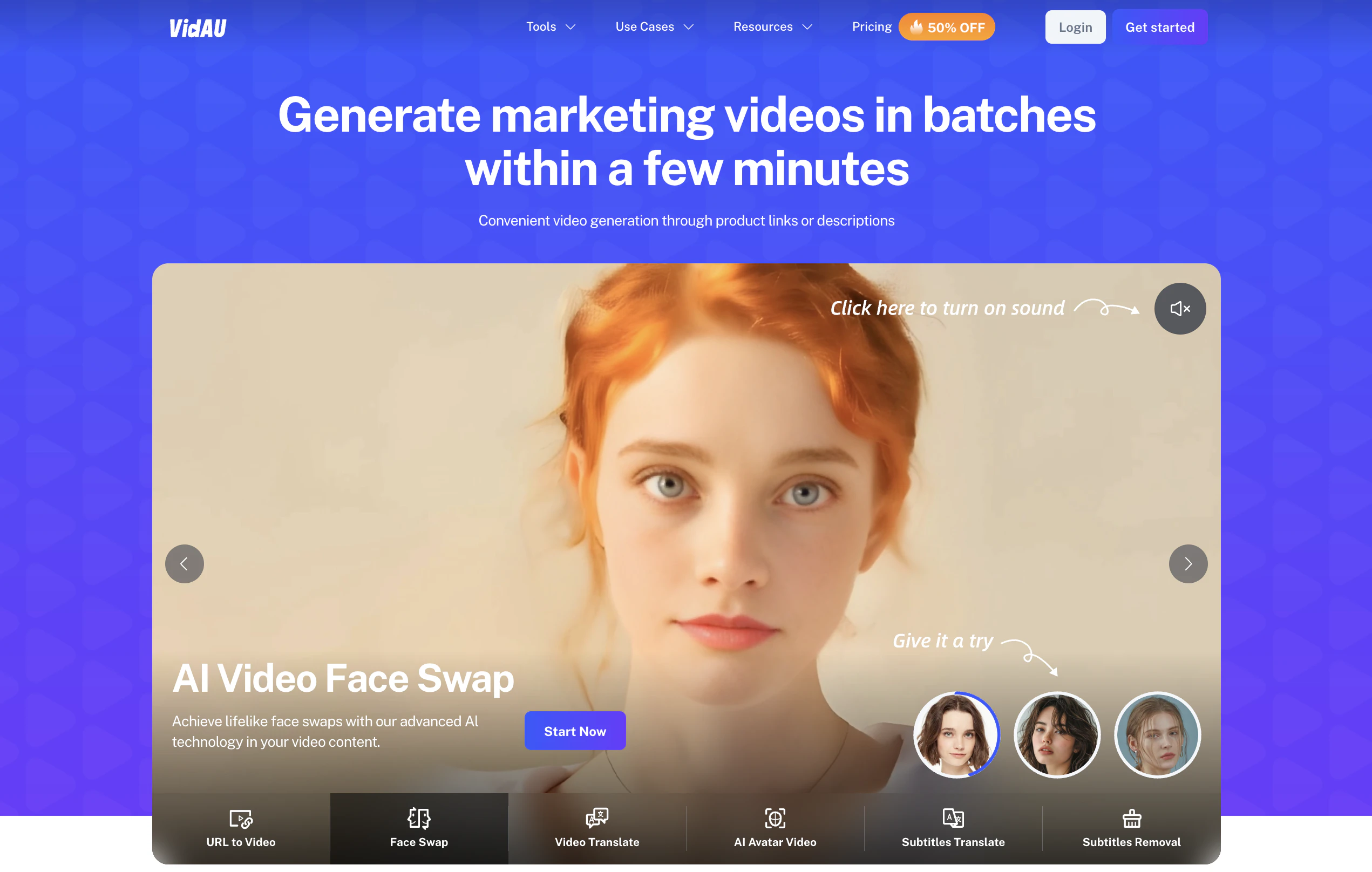Viewport: 1372px width, 872px height.
Task: Select the blonde face swap sample
Action: click(x=1157, y=735)
